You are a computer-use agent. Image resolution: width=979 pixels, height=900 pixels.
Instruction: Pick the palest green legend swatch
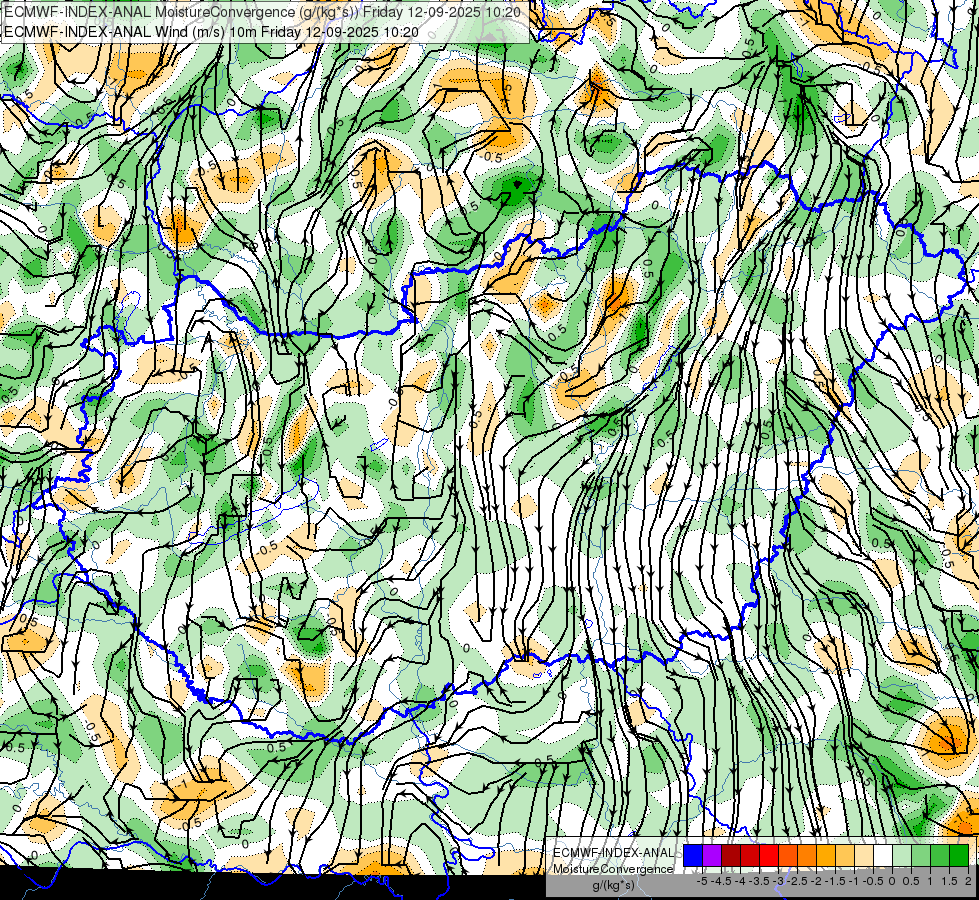[x=902, y=855]
